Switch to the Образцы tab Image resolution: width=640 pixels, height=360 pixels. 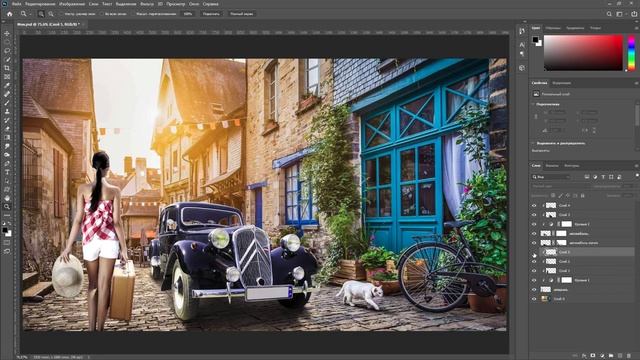[x=553, y=28]
